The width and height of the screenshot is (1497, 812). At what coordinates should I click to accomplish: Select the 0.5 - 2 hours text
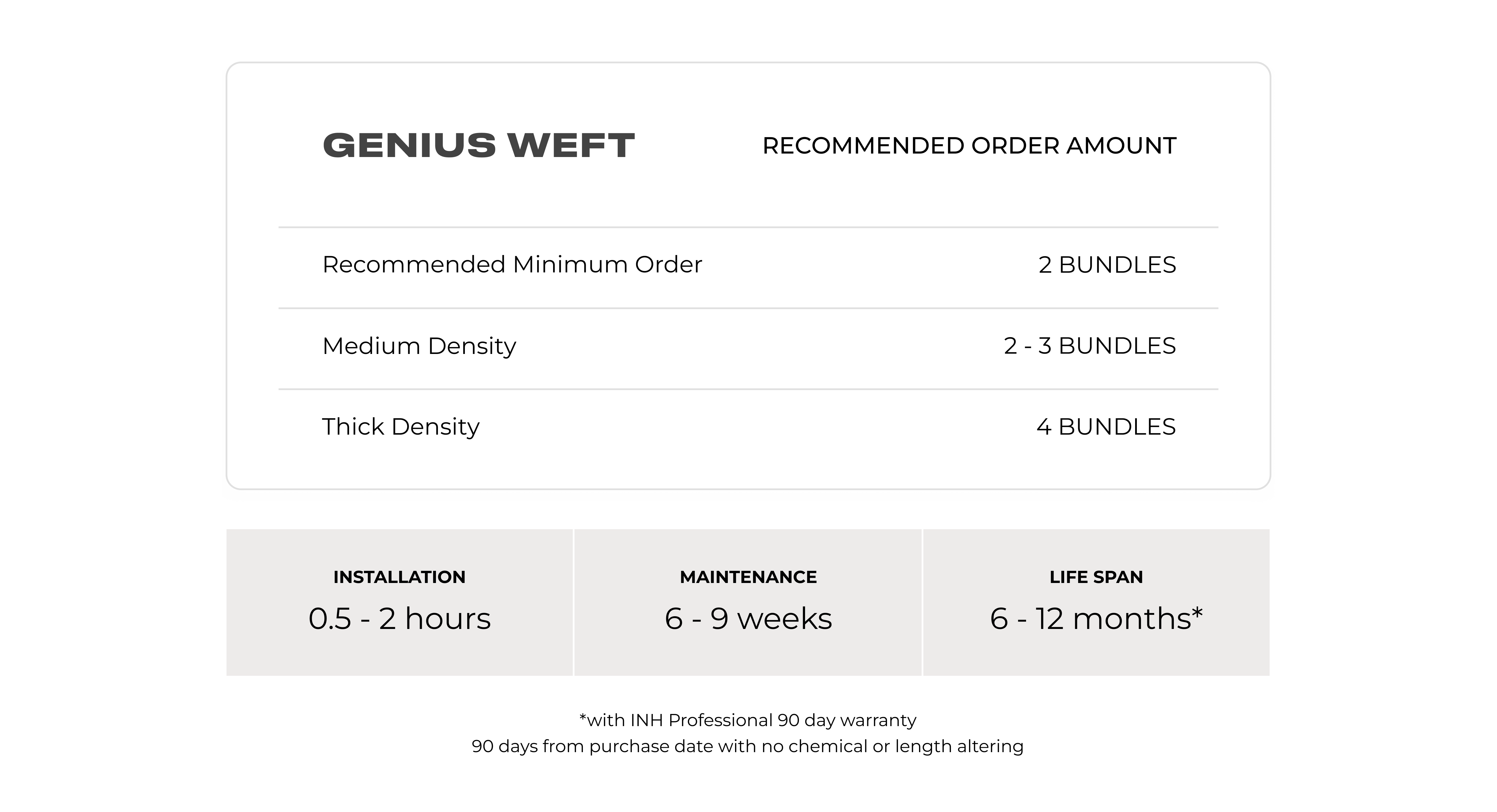click(399, 618)
